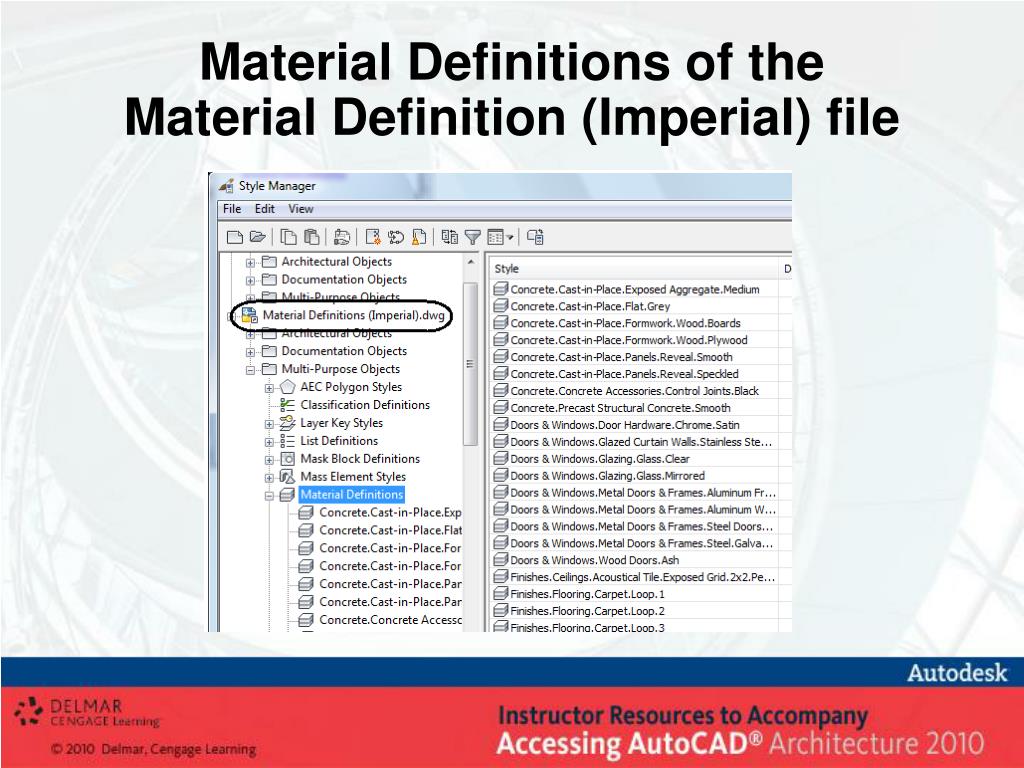The image size is (1024, 768).
Task: Click the AEC Polygon Styles pentagon icon
Action: point(287,387)
